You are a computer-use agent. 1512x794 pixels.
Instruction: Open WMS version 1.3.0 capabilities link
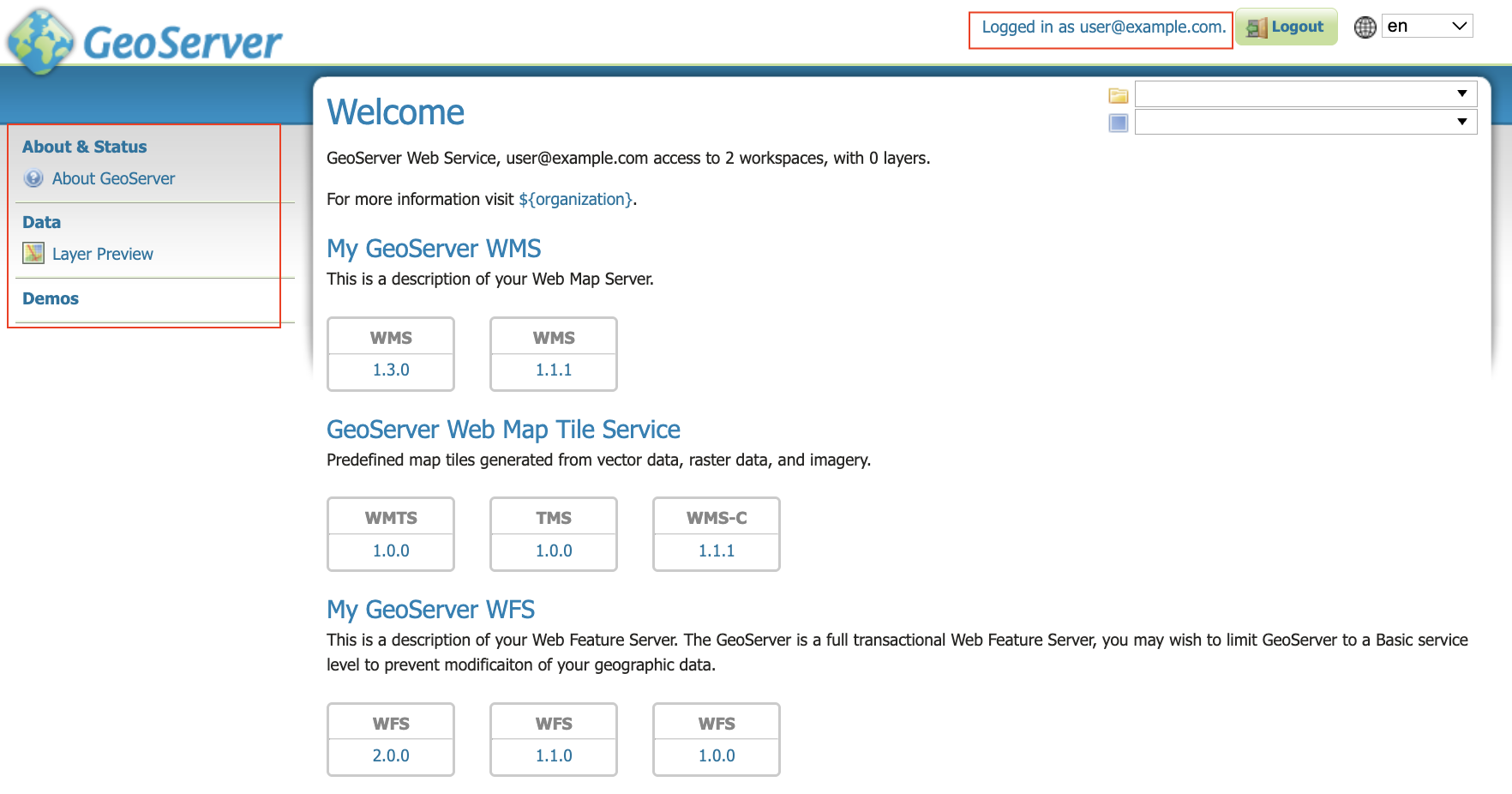[x=391, y=370]
